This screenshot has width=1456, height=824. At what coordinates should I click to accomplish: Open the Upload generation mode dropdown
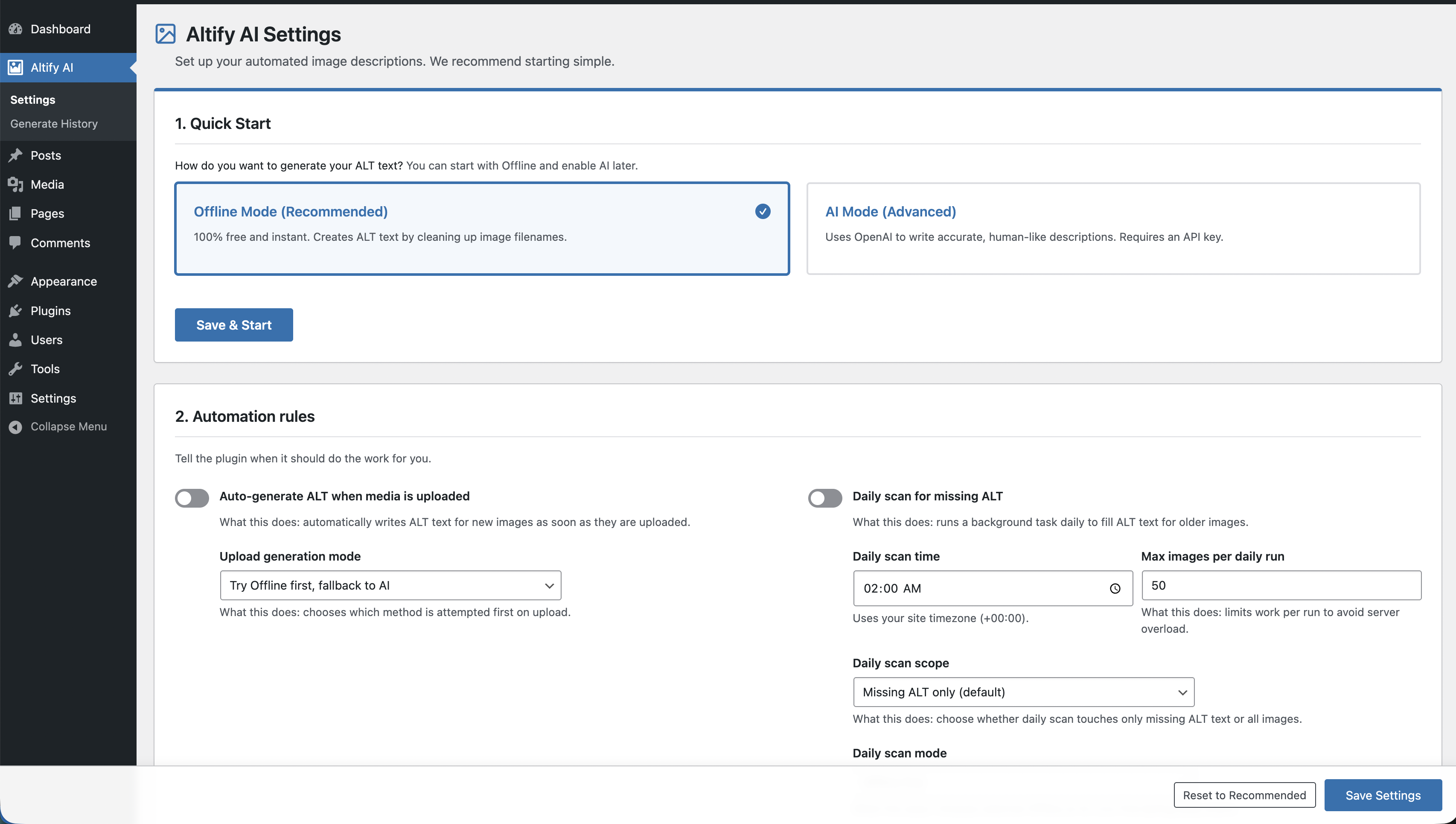pyautogui.click(x=390, y=586)
